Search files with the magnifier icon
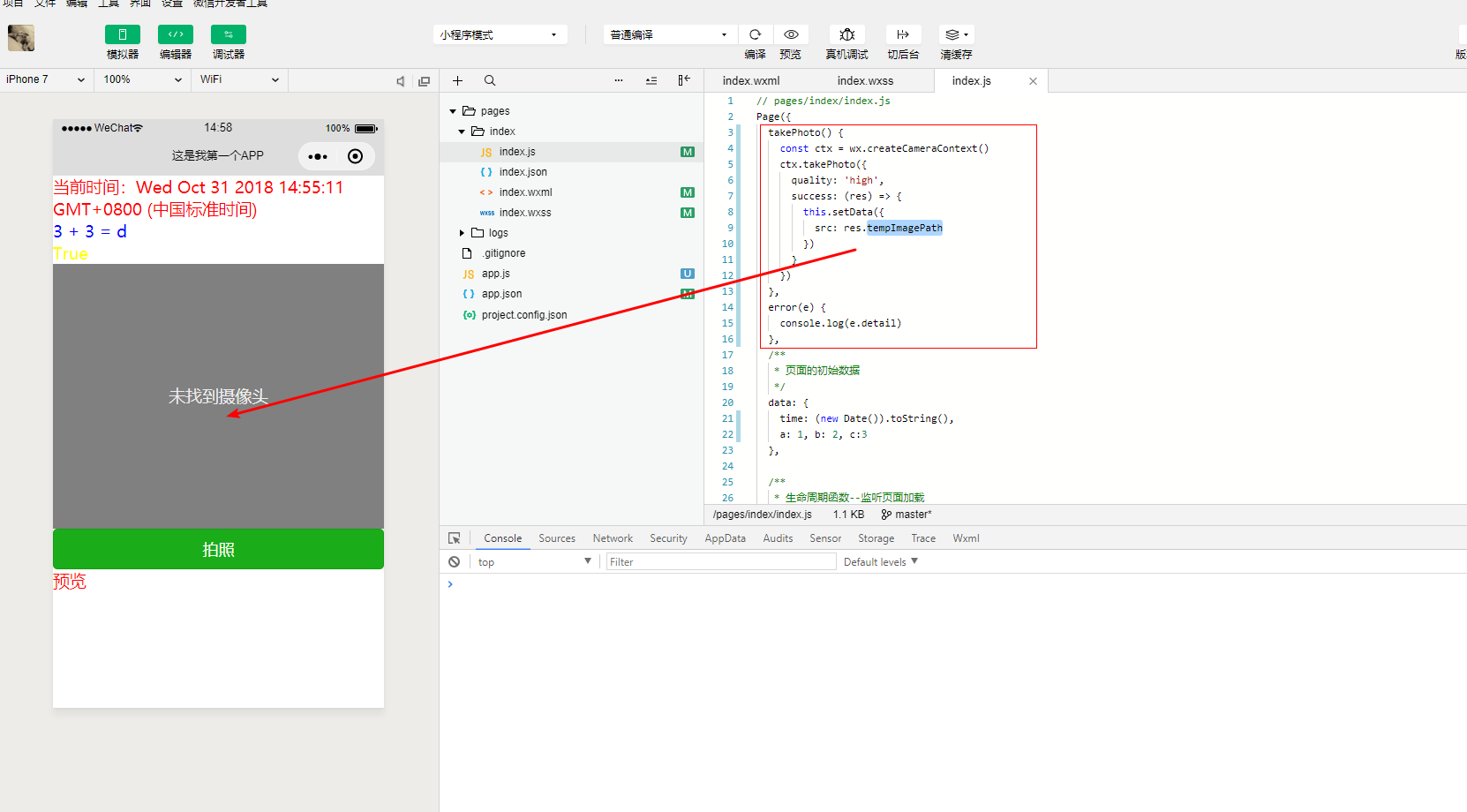This screenshot has width=1467, height=812. [x=490, y=80]
